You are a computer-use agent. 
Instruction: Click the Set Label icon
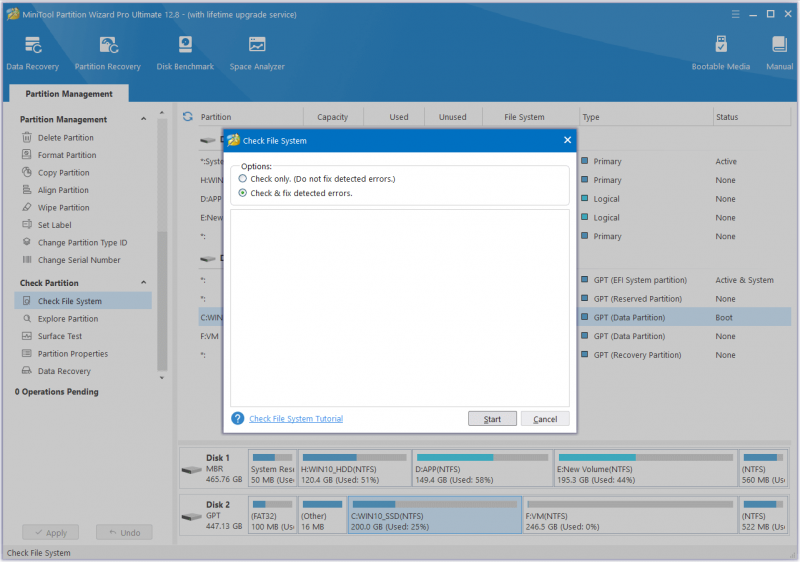pyautogui.click(x=27, y=224)
